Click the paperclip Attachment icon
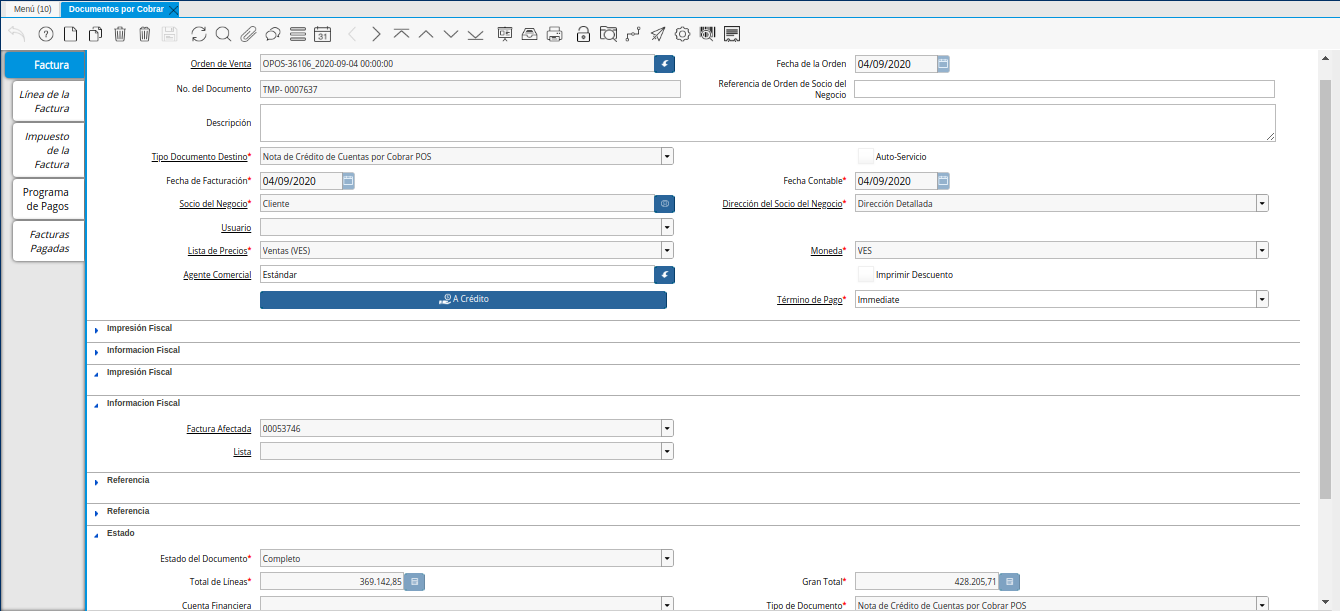 pyautogui.click(x=248, y=34)
